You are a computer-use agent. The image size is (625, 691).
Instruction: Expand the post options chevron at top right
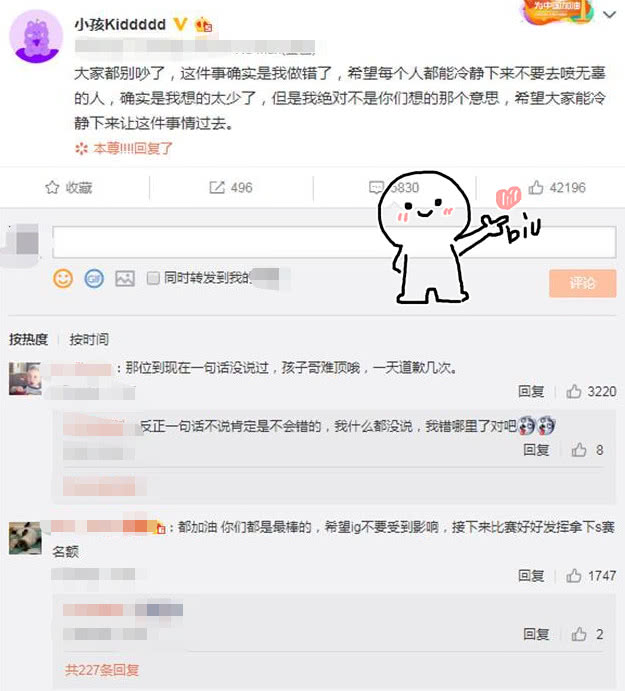[x=610, y=15]
